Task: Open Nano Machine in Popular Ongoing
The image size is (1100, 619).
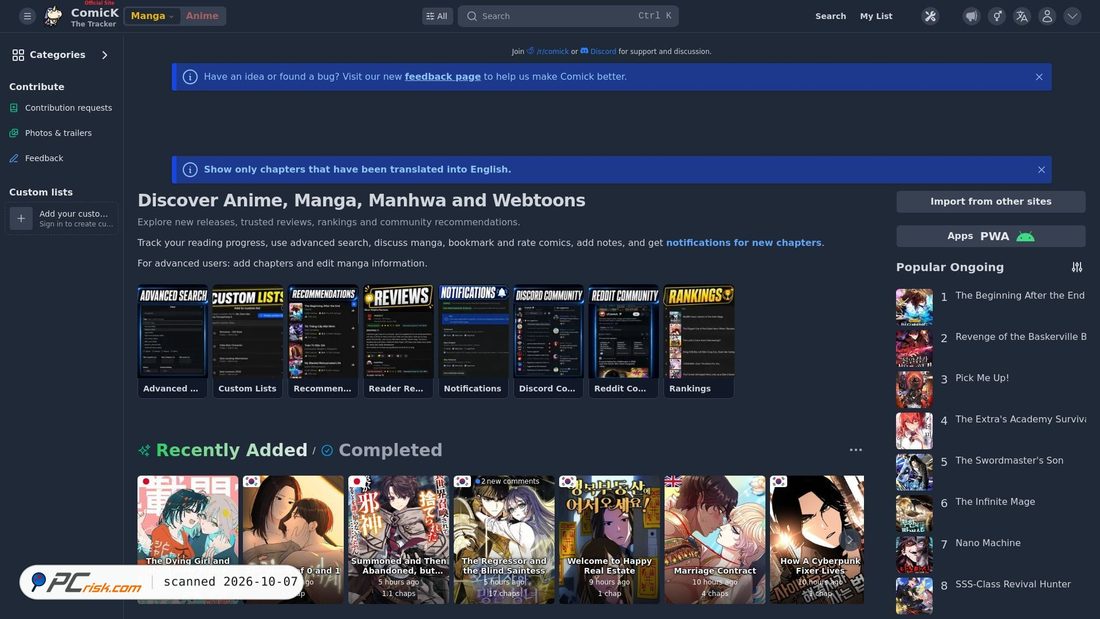Action: point(988,543)
